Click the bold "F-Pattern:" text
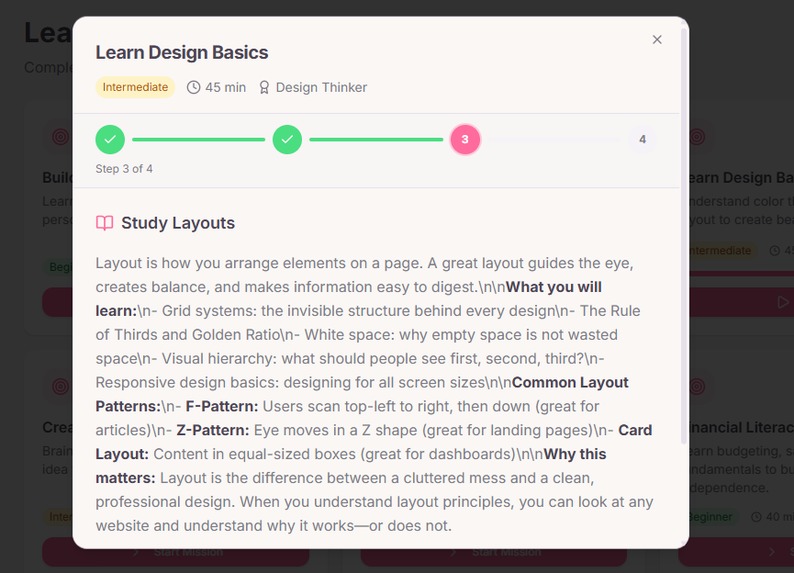The width and height of the screenshot is (794, 573). (x=222, y=406)
